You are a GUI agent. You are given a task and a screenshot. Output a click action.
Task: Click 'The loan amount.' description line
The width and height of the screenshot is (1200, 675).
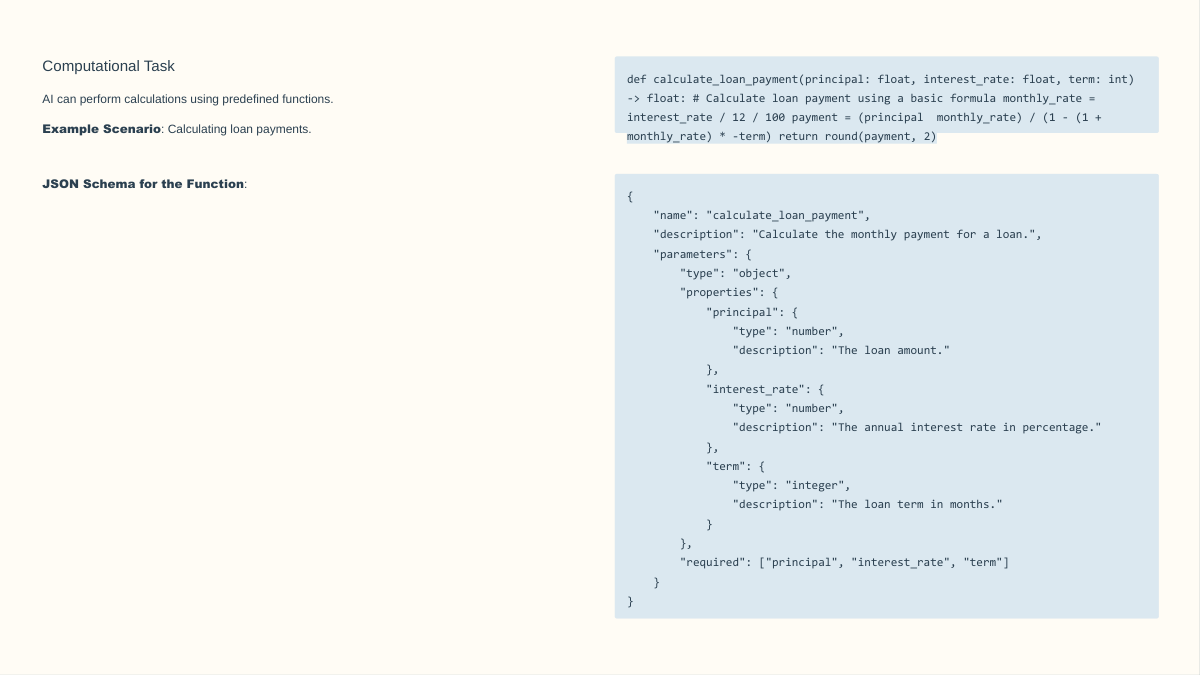pyautogui.click(x=841, y=350)
